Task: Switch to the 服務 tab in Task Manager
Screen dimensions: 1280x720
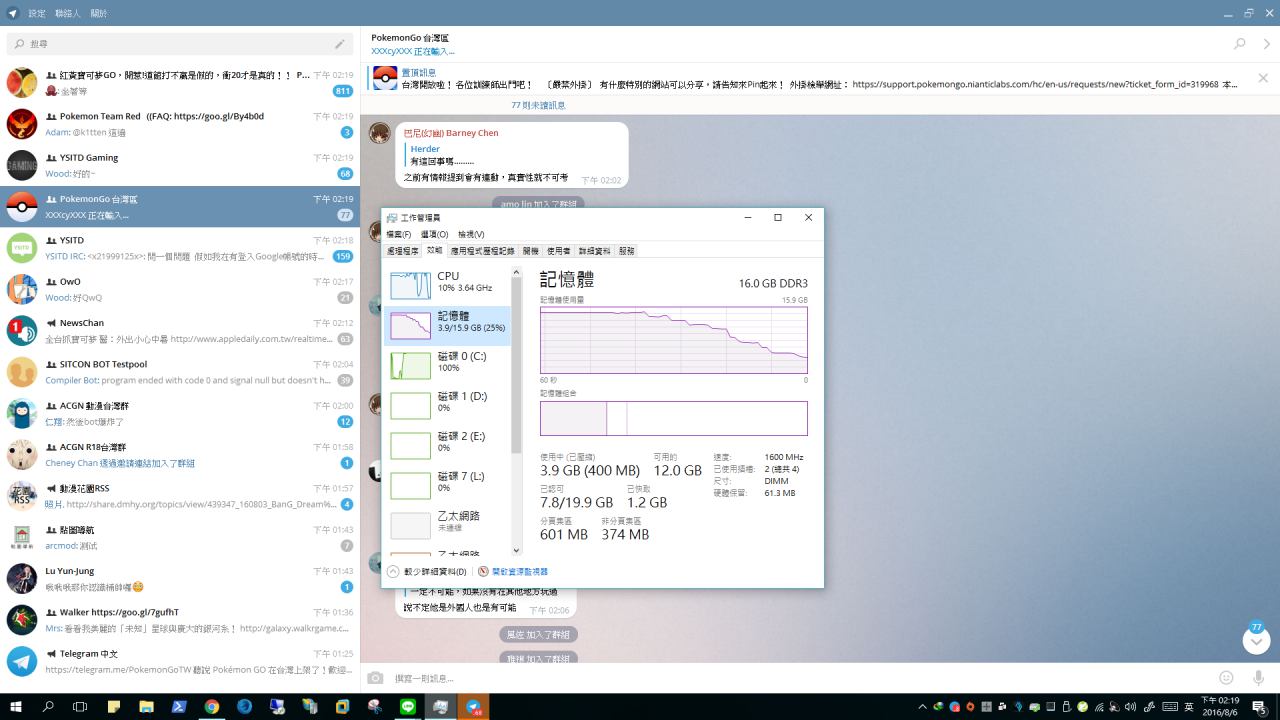Action: tap(626, 251)
